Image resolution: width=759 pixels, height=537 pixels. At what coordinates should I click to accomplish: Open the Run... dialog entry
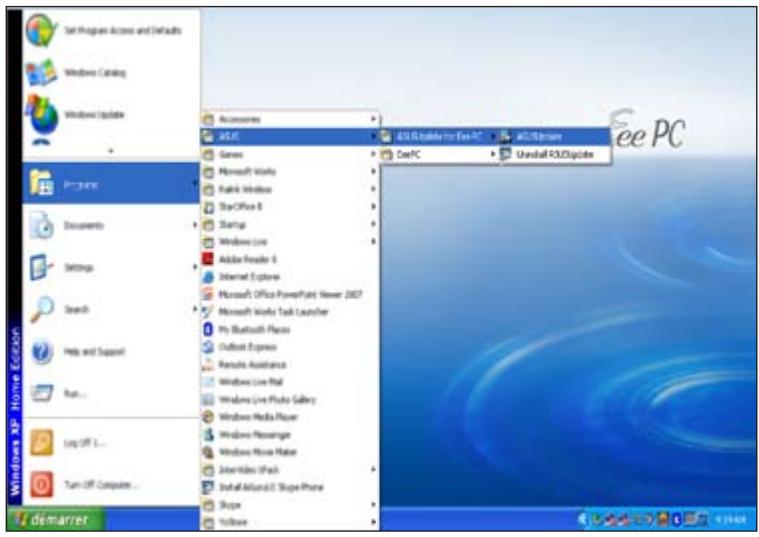point(111,393)
